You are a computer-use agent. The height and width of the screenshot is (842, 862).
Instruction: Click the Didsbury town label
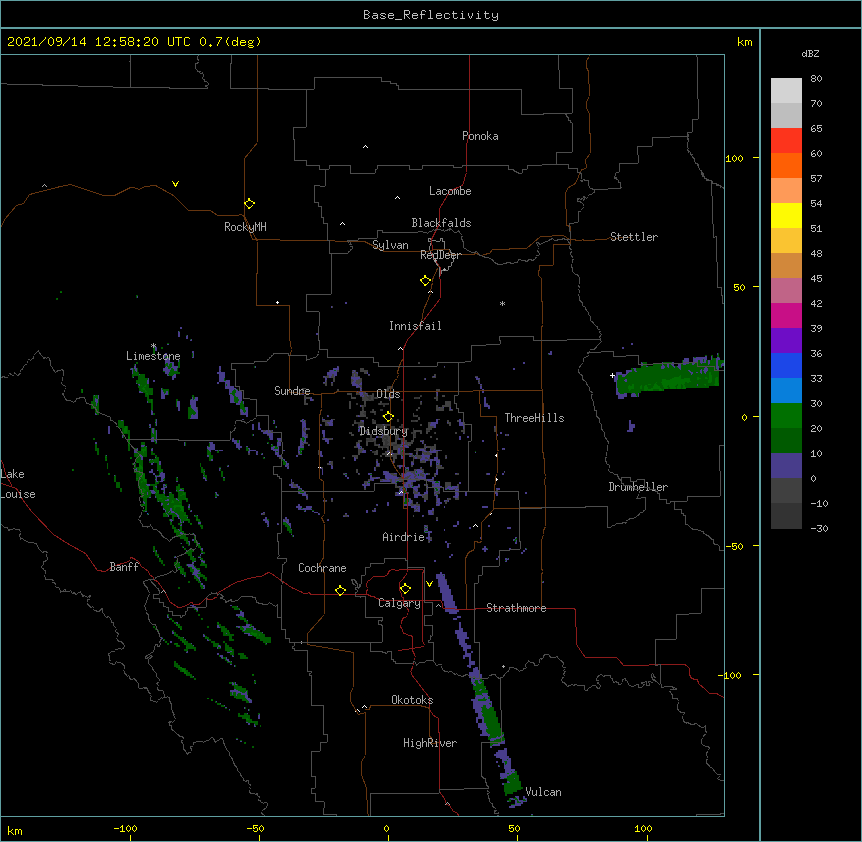(x=384, y=431)
